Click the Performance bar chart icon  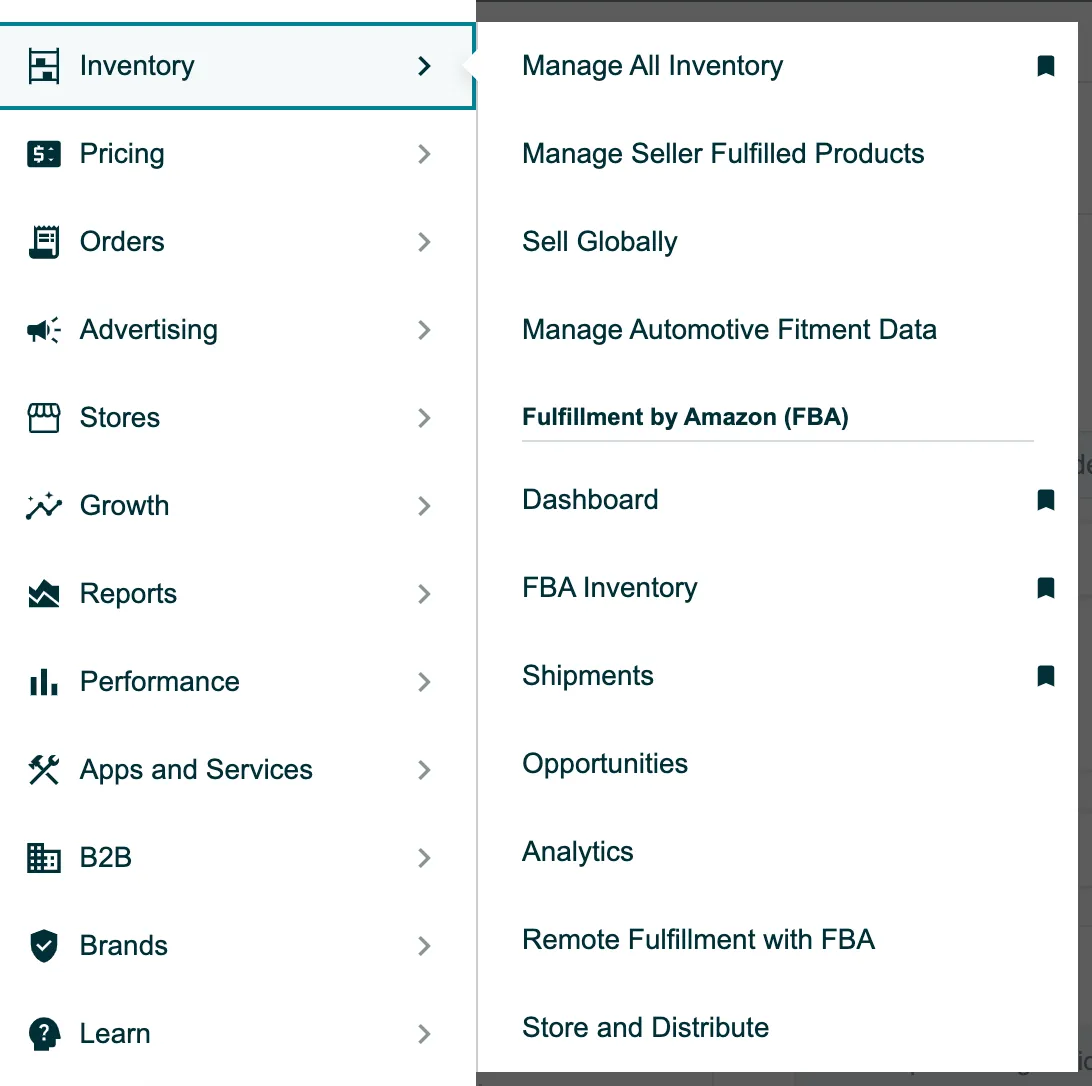[44, 682]
